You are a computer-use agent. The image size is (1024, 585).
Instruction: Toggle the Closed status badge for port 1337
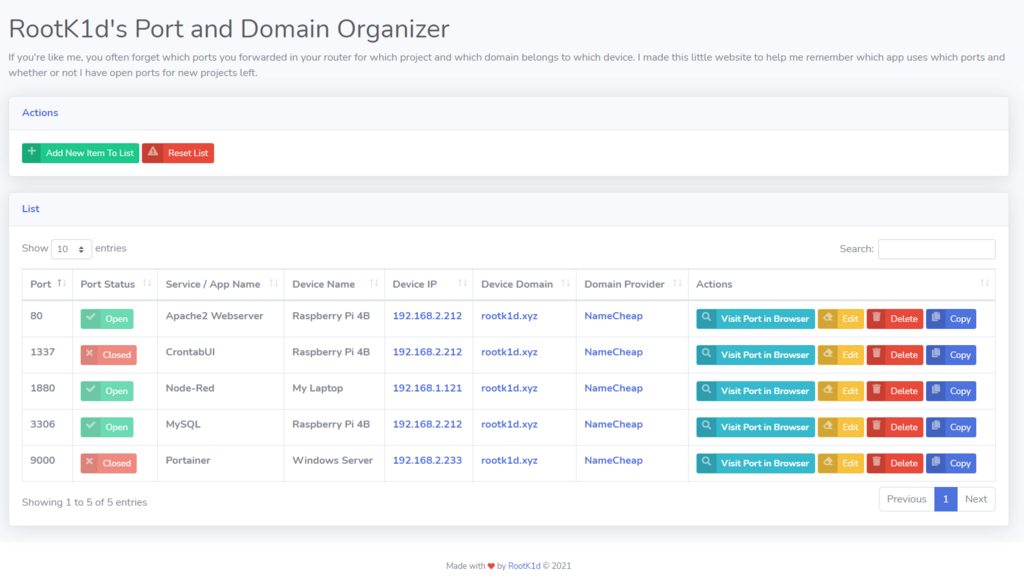coord(108,355)
